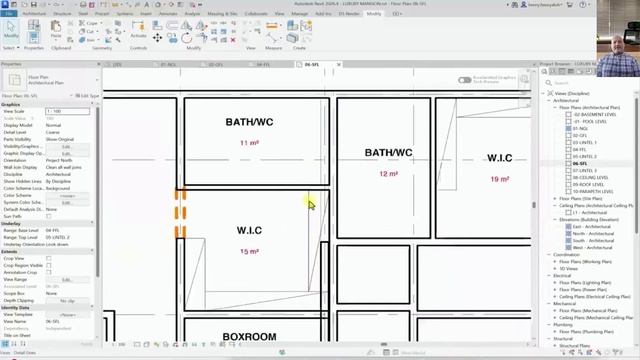Click the search magnifier in Project Browser

pos(549,83)
